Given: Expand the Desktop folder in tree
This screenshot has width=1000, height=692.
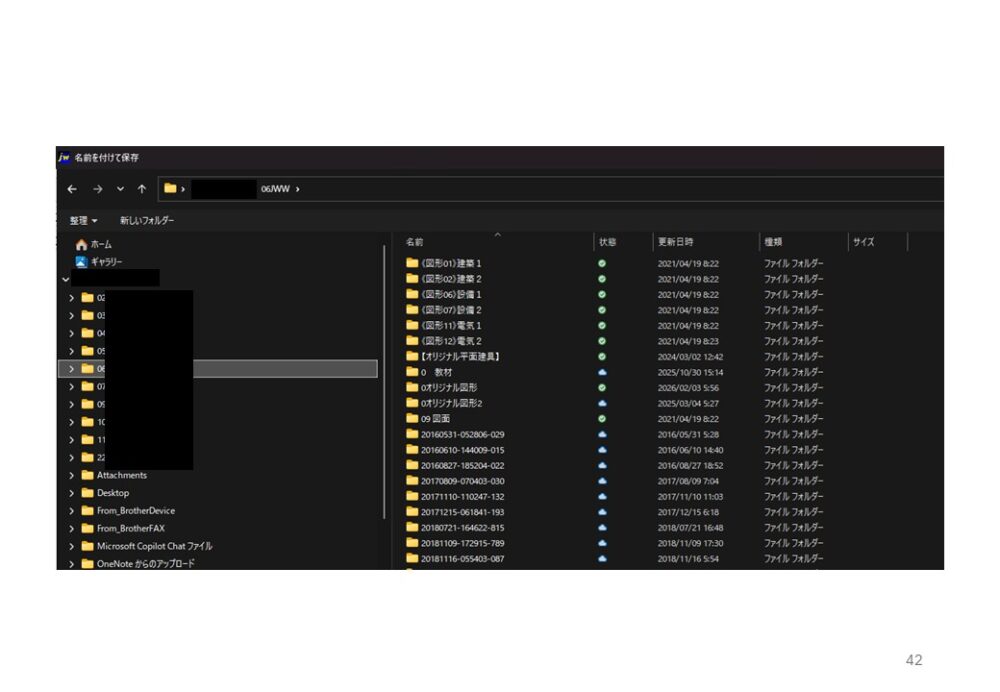Looking at the screenshot, I should (71, 493).
